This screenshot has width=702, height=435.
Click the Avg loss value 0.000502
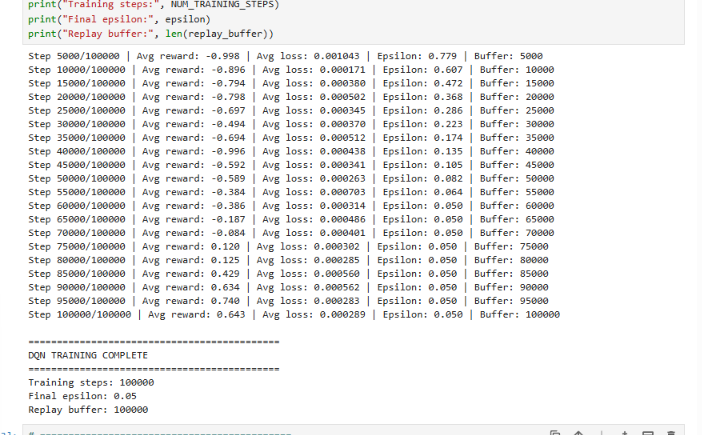[x=342, y=97]
